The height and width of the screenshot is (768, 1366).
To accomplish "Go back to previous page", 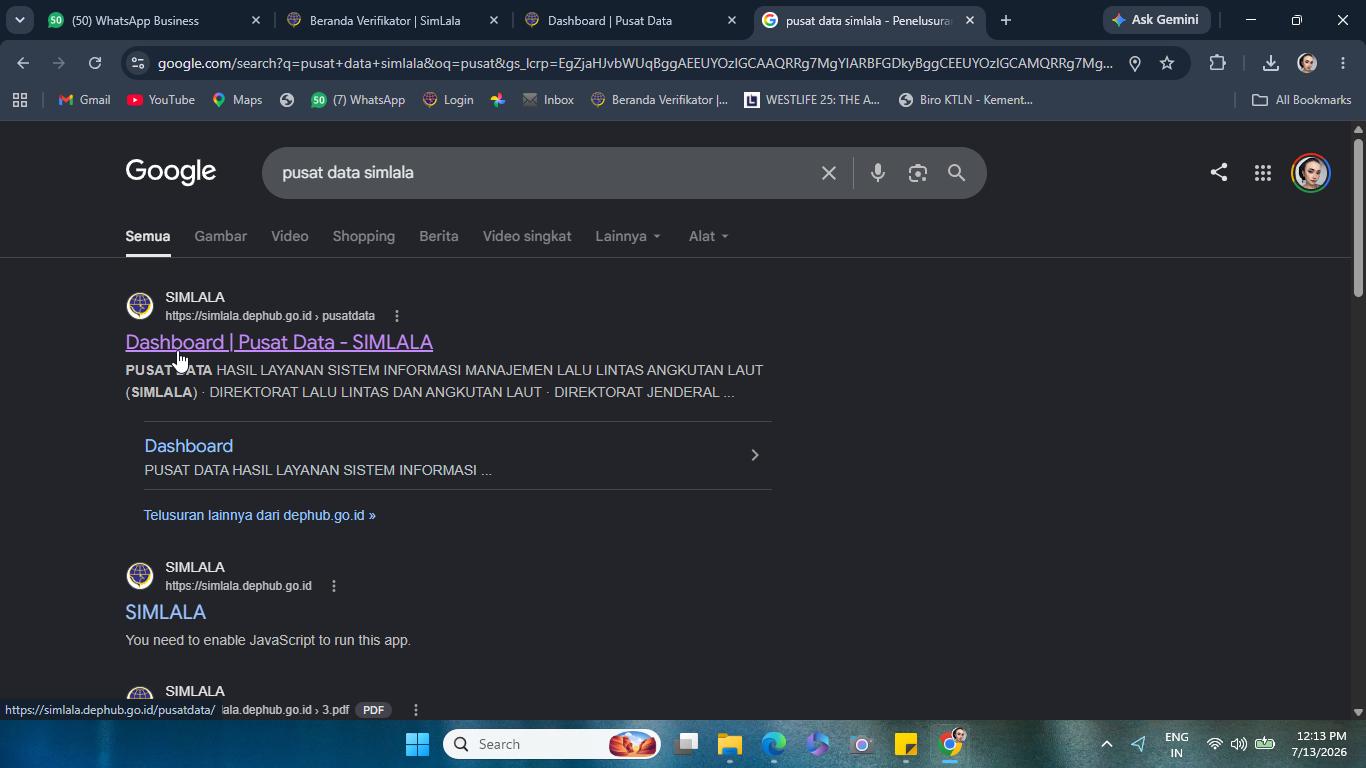I will tap(22, 63).
